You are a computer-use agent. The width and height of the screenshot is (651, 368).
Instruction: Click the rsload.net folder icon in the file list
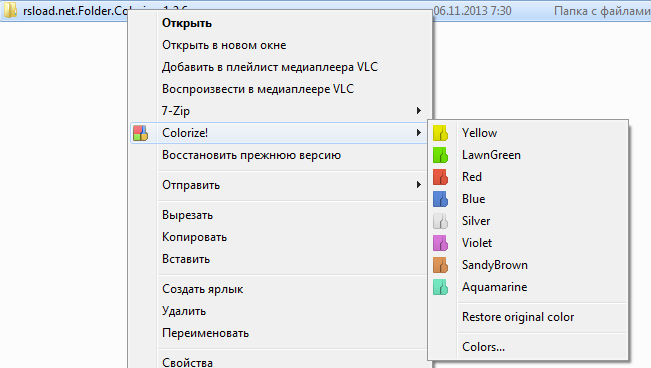pos(10,10)
